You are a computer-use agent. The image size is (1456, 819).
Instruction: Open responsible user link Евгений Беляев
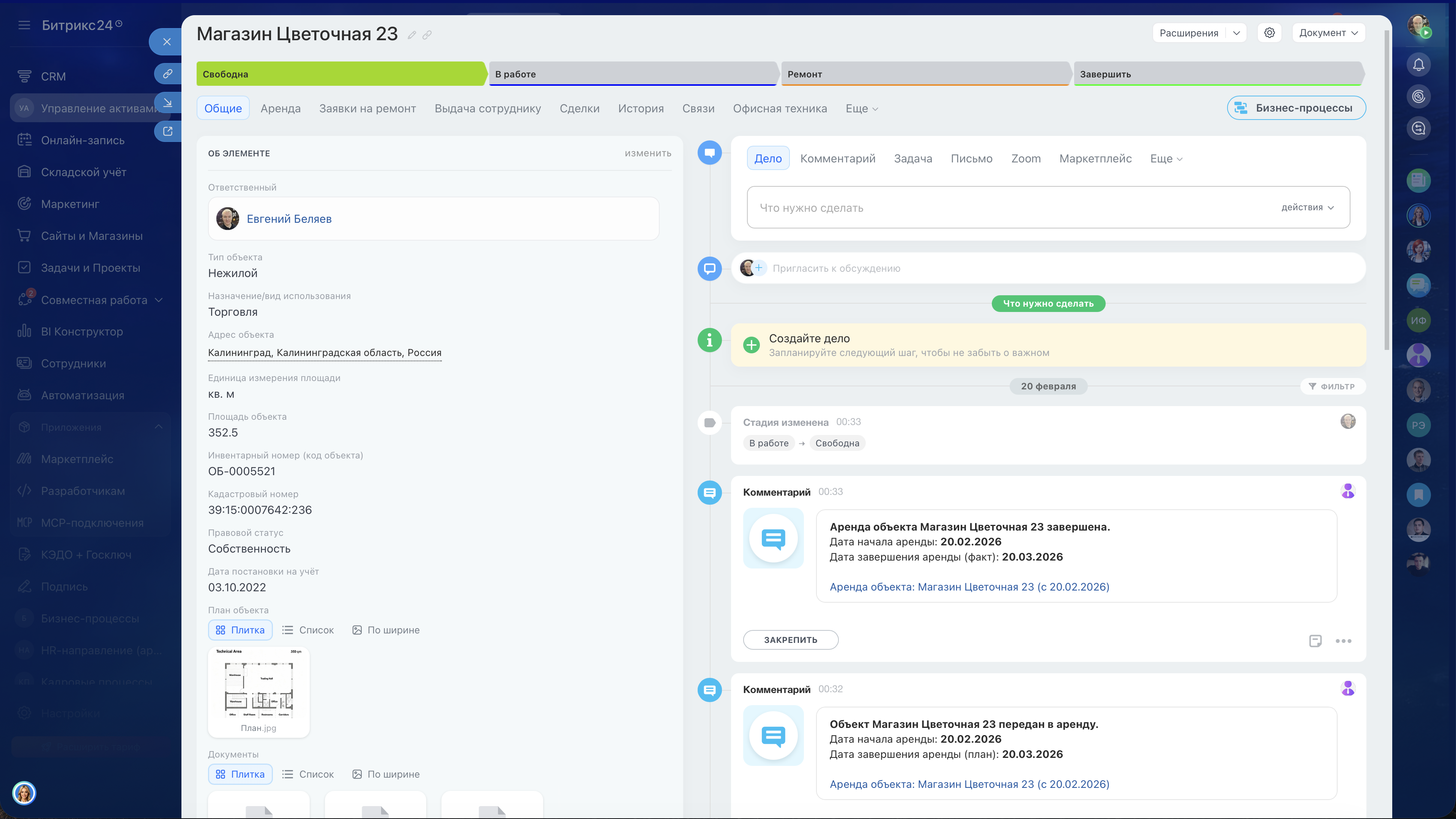[x=289, y=219]
